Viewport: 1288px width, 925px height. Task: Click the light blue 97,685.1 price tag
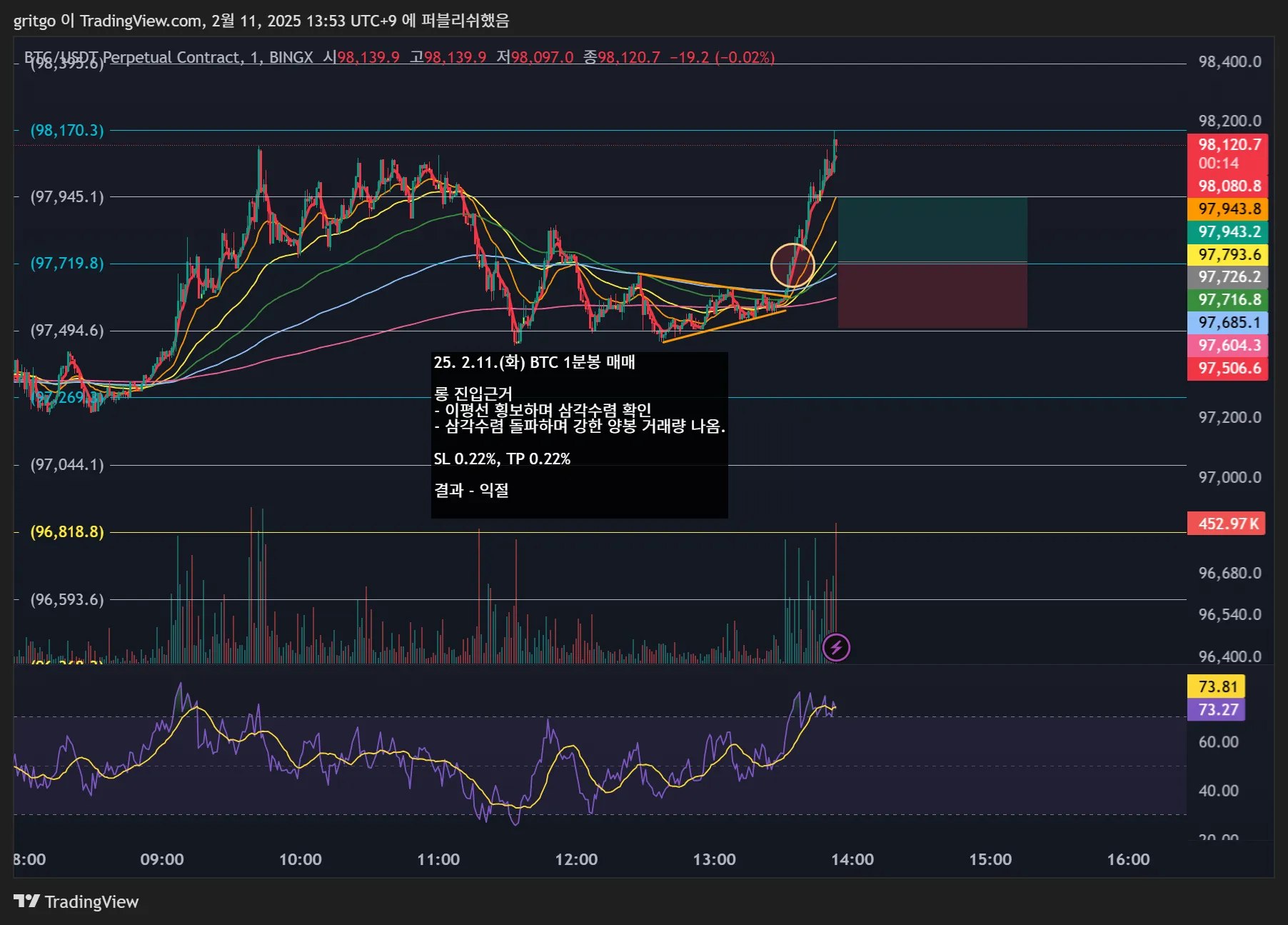point(1227,322)
